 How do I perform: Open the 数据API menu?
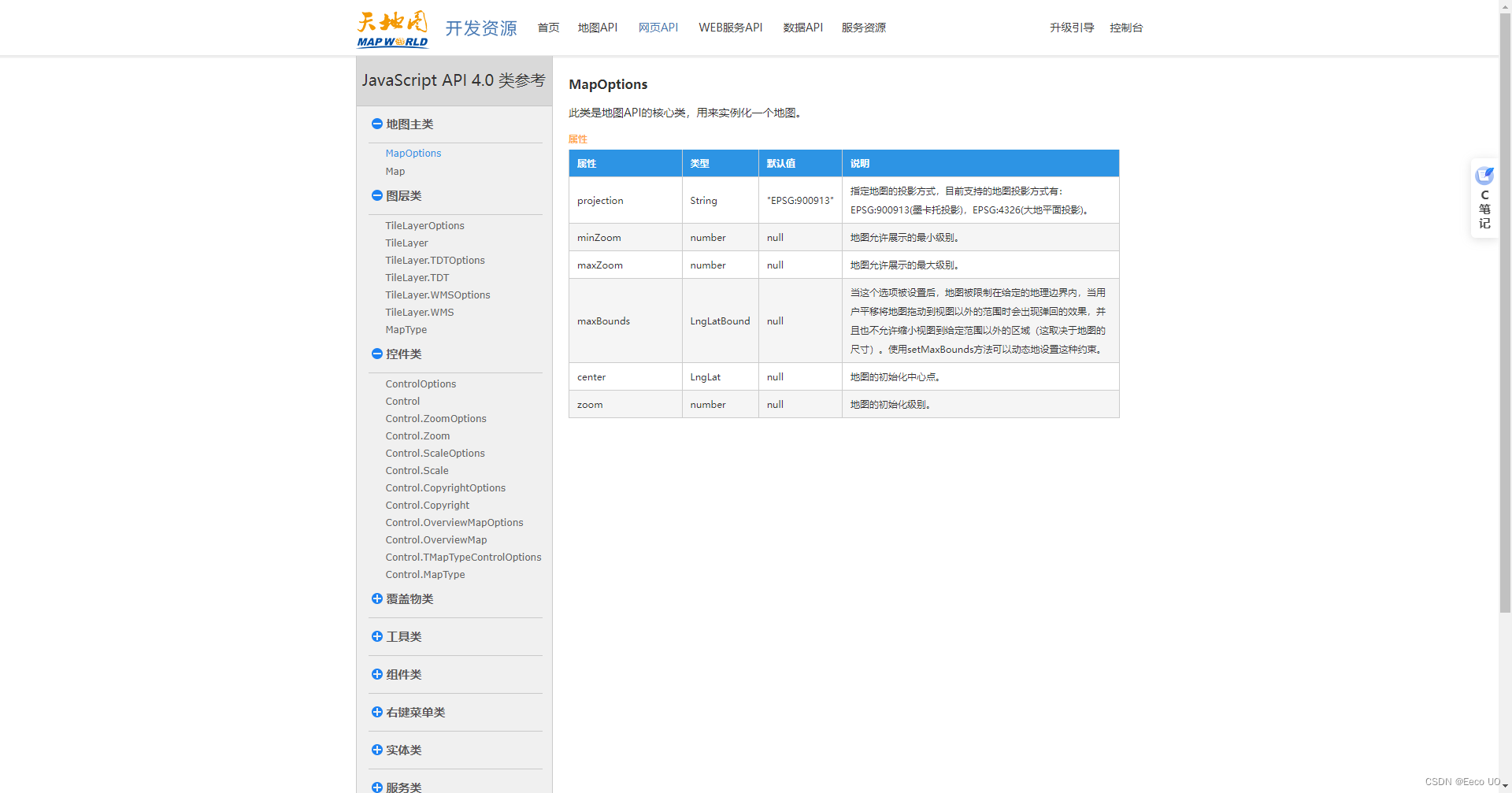tap(802, 27)
